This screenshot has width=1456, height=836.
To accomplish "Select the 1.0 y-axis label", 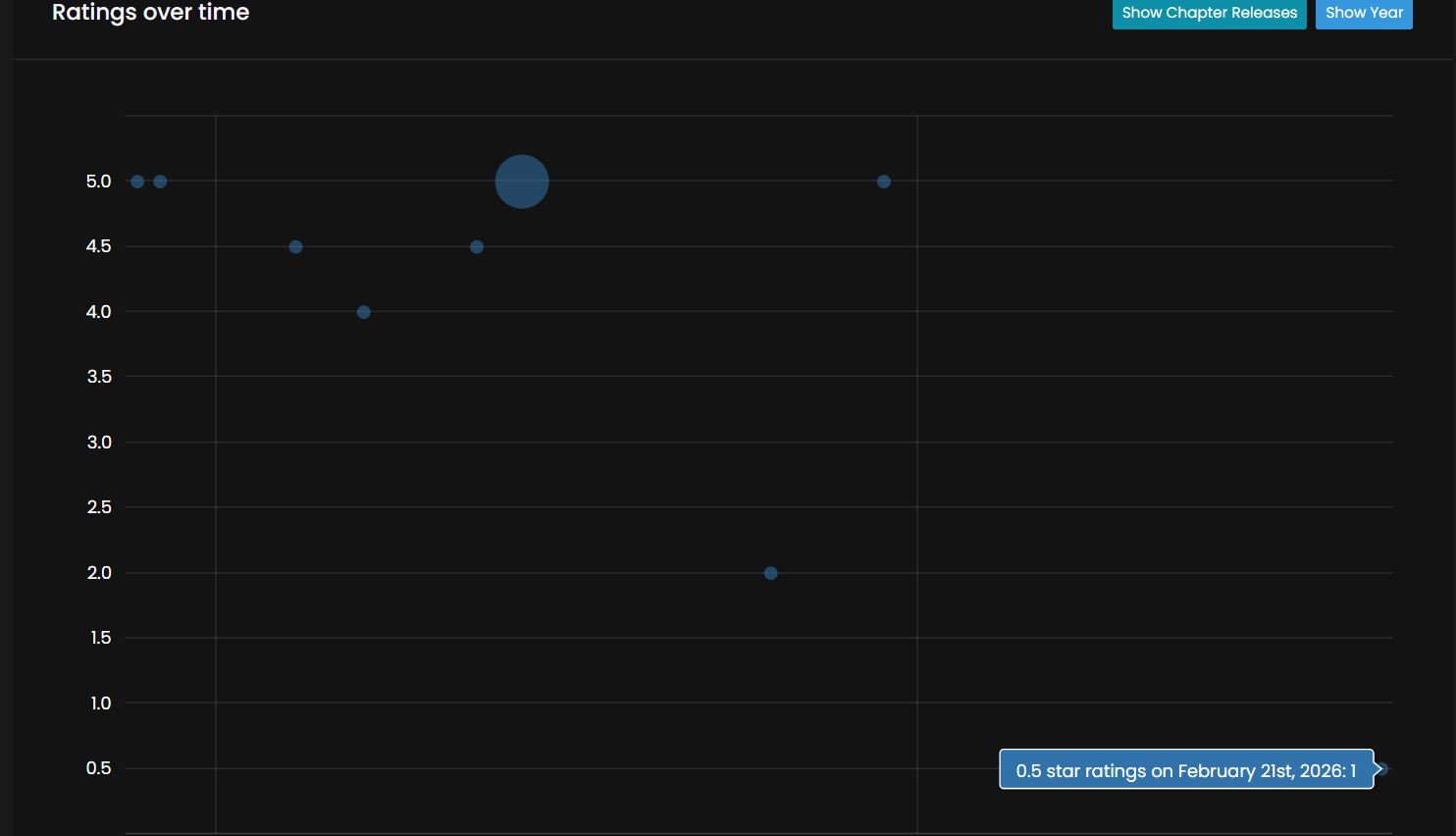I will pyautogui.click(x=100, y=704).
